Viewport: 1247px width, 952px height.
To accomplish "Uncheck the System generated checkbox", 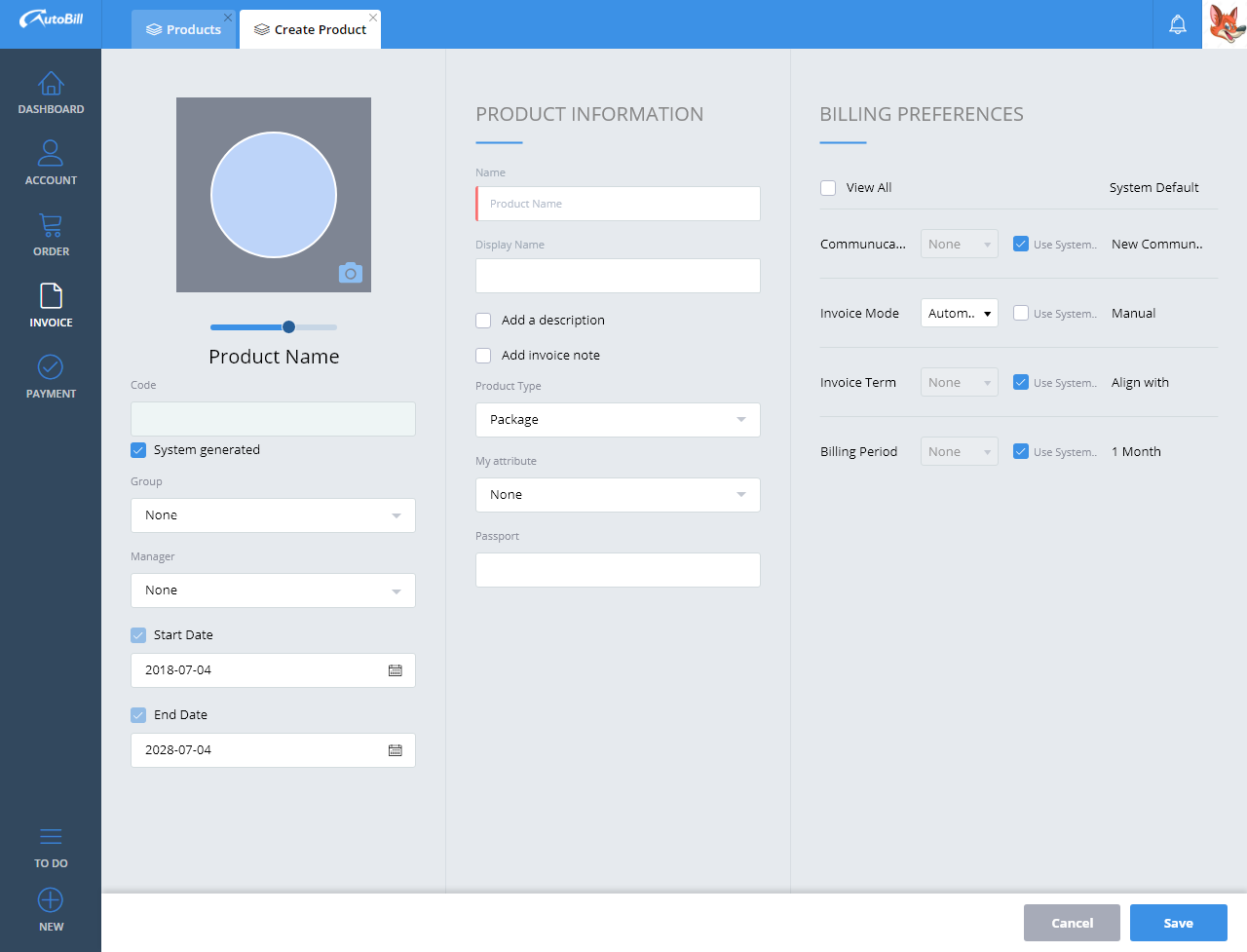I will [138, 450].
